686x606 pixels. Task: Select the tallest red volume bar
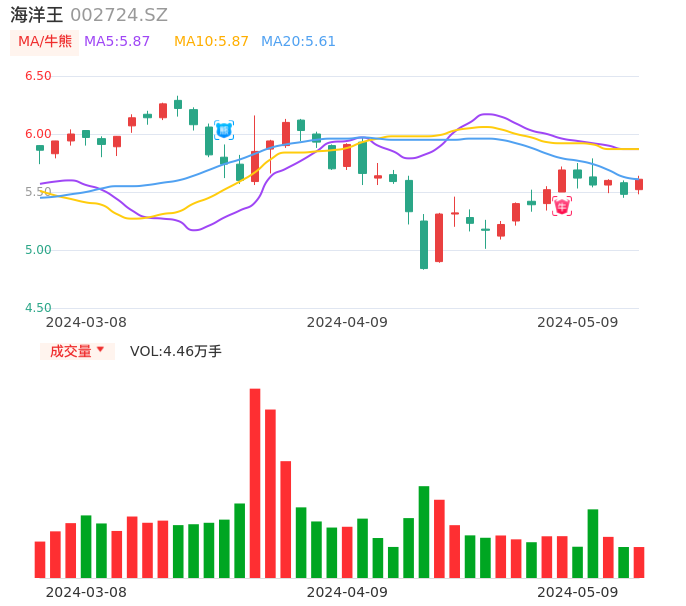point(255,482)
